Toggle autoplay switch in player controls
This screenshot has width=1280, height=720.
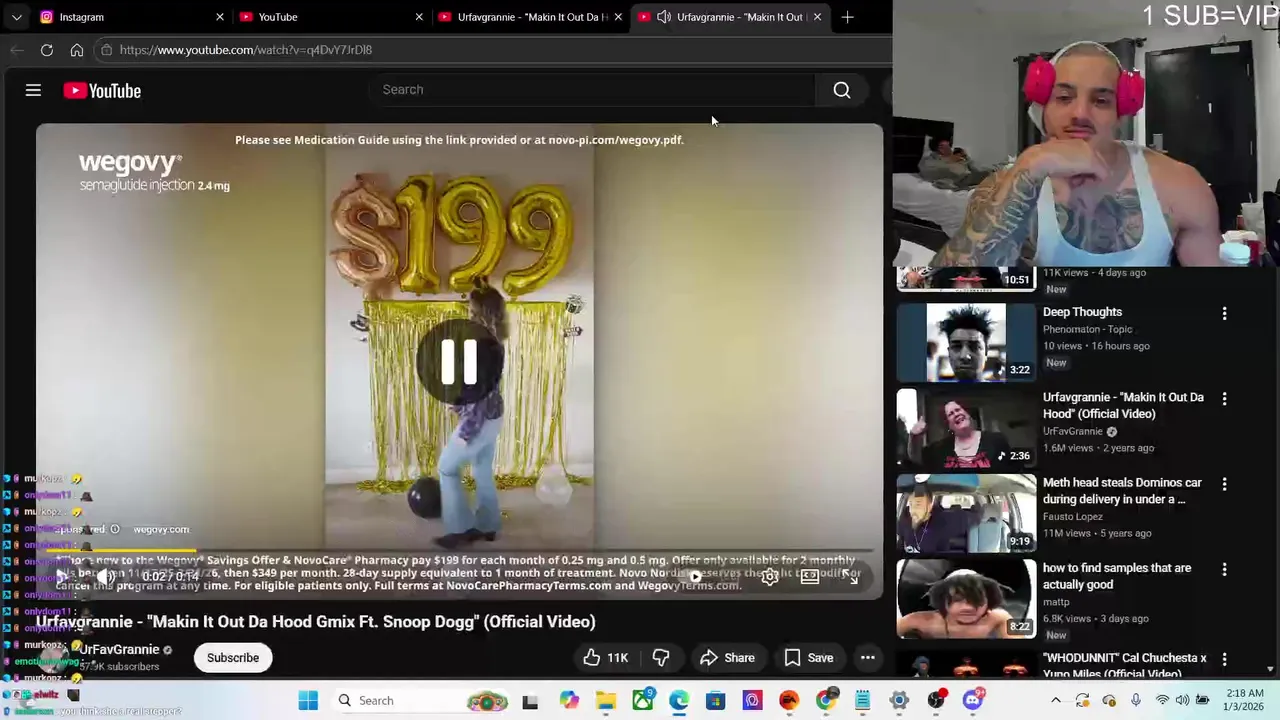(695, 577)
